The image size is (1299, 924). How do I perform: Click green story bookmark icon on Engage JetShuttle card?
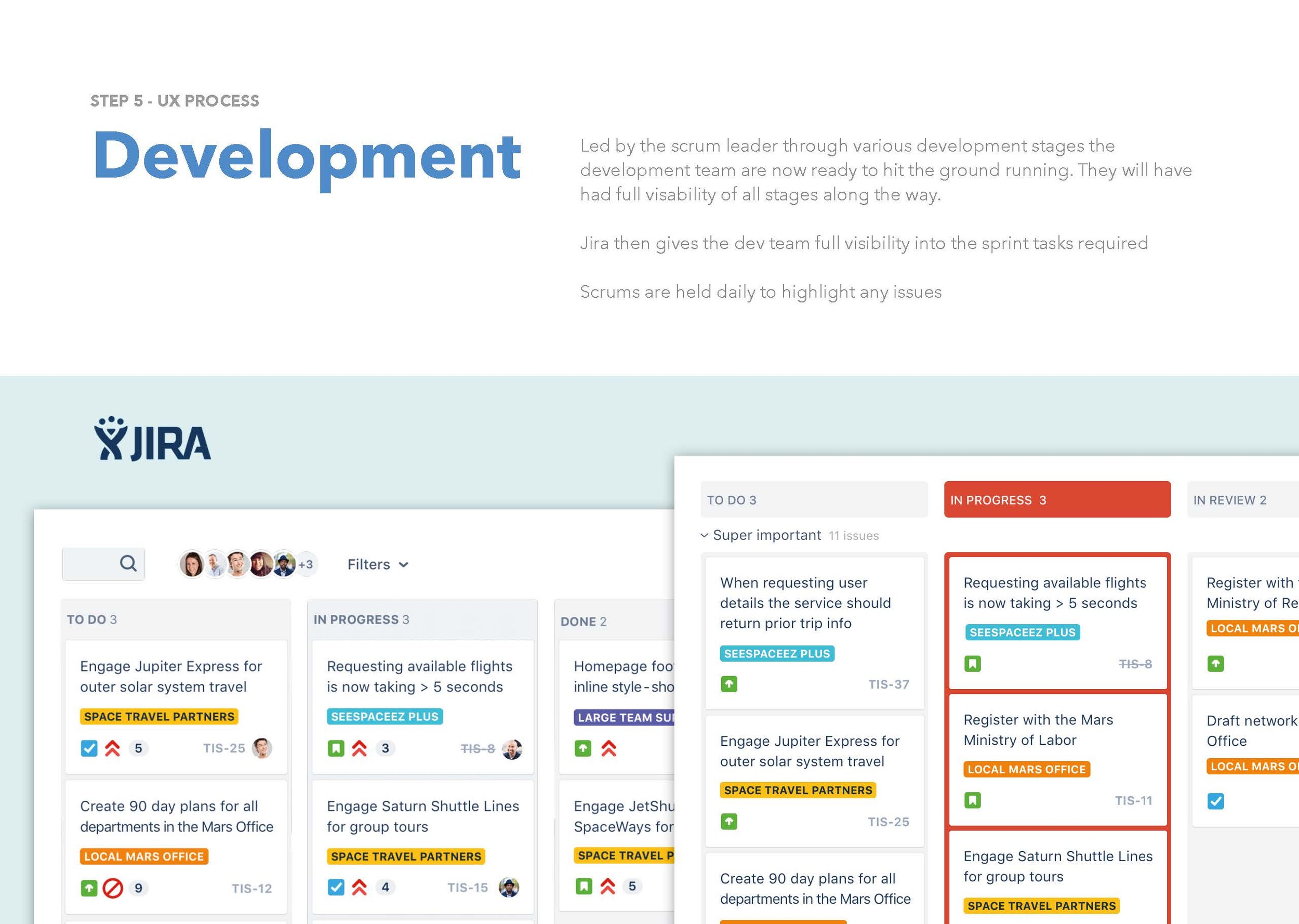(x=584, y=886)
